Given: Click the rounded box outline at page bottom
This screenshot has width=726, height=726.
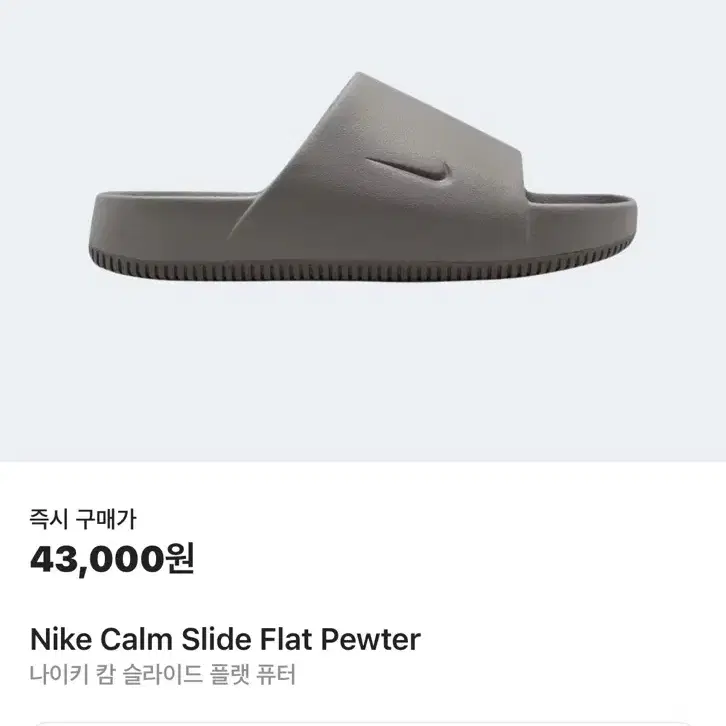Looking at the screenshot, I should pyautogui.click(x=363, y=724).
